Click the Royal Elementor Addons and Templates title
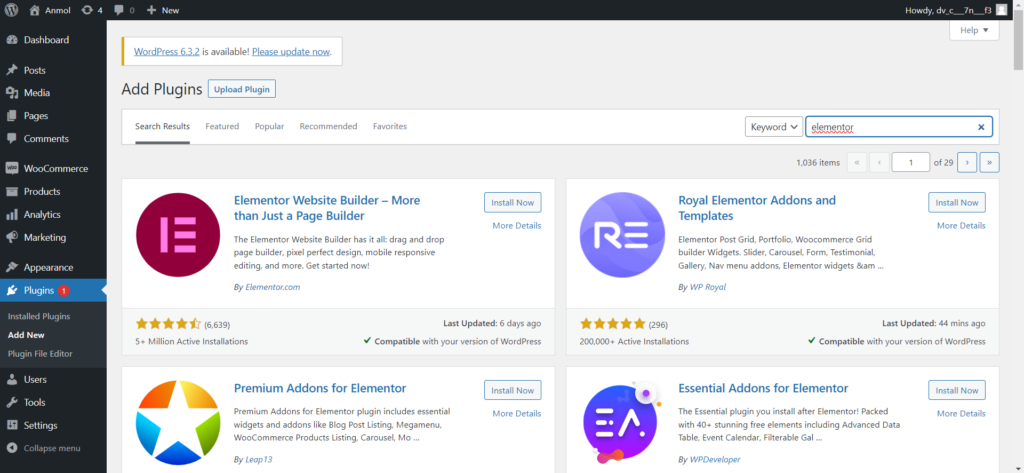The image size is (1024, 473). coord(757,208)
